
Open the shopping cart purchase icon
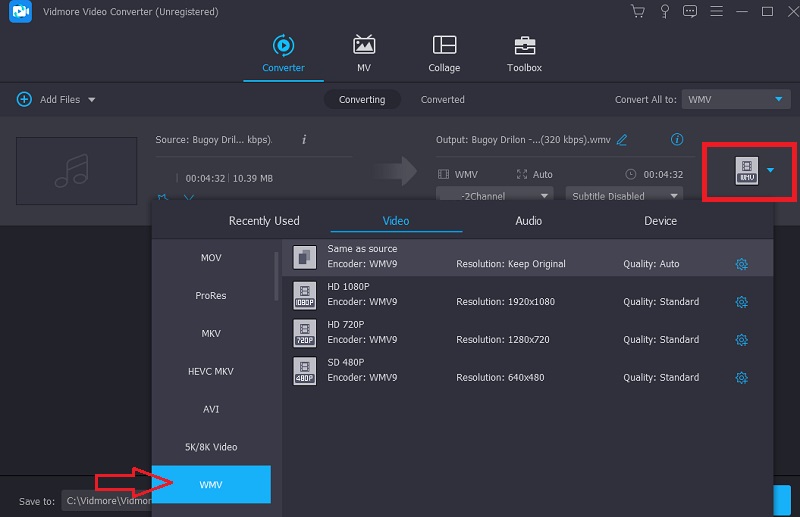click(x=637, y=12)
